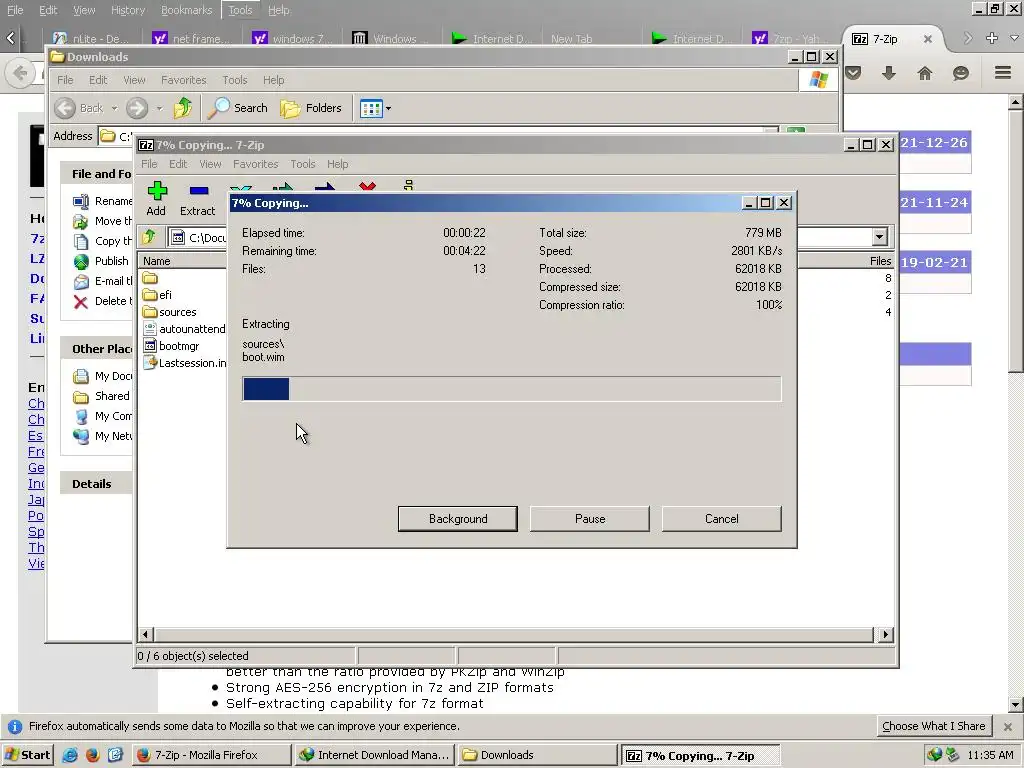1024x768 pixels.
Task: Click the Rename task icon in Downloads sidebar
Action: [81, 201]
